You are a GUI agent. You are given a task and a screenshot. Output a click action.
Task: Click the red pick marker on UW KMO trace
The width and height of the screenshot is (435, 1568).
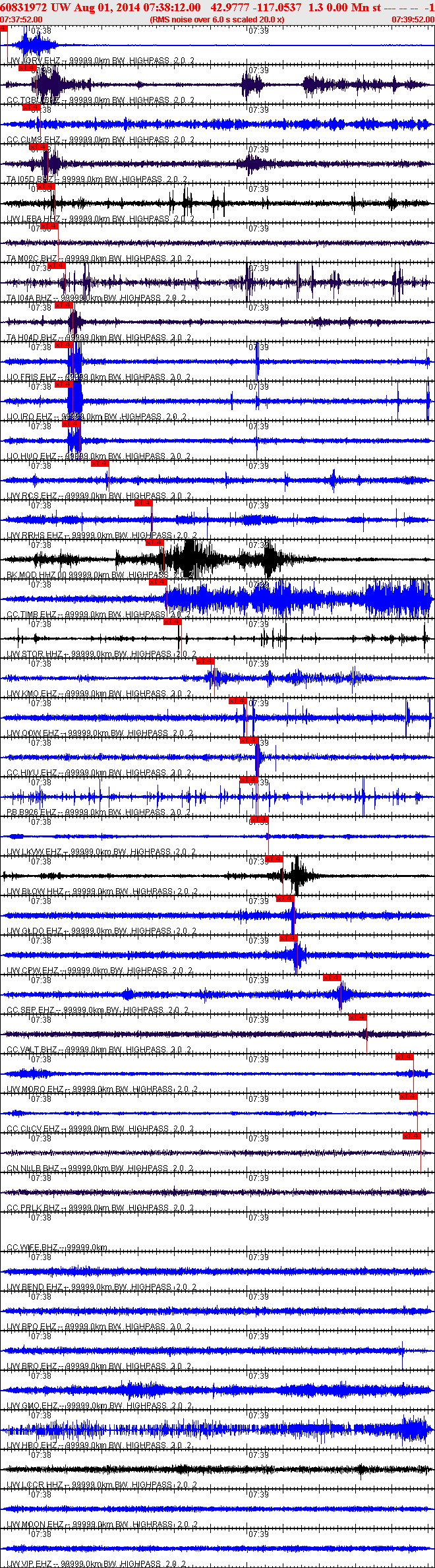point(206,661)
